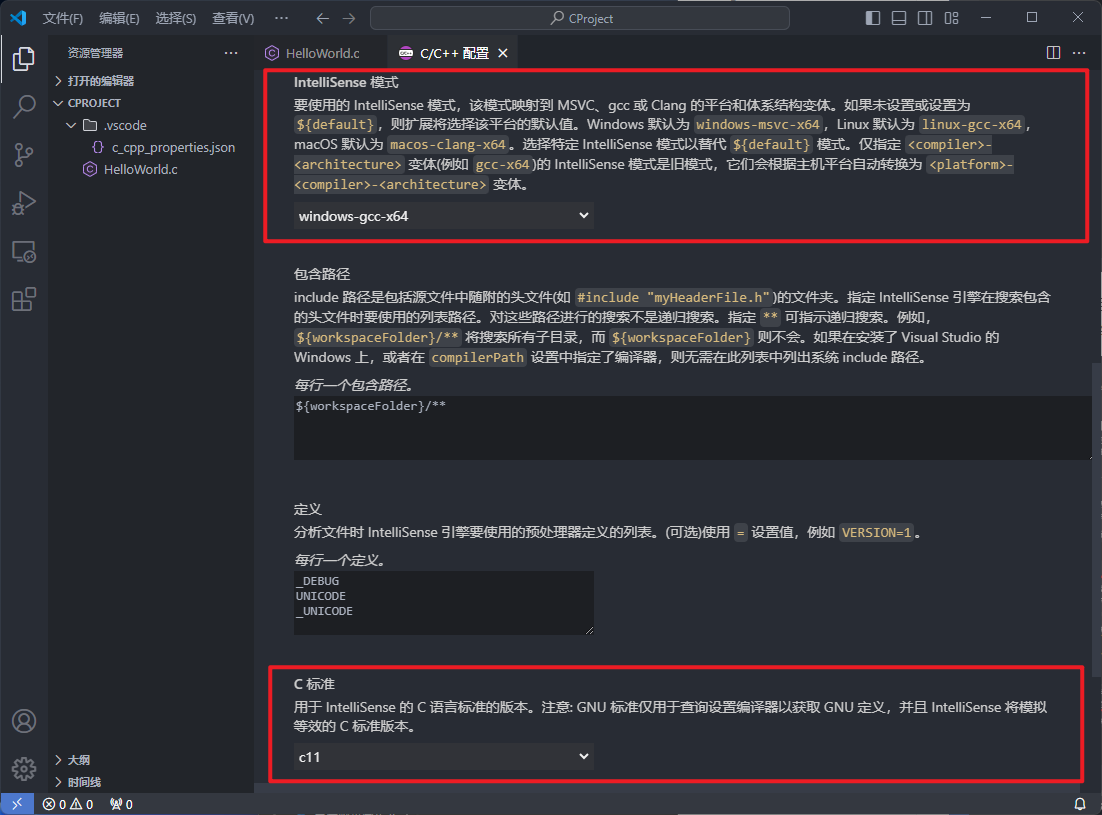This screenshot has width=1102, height=815.
Task: Click the 资源管理器 panel title
Action: 96,53
